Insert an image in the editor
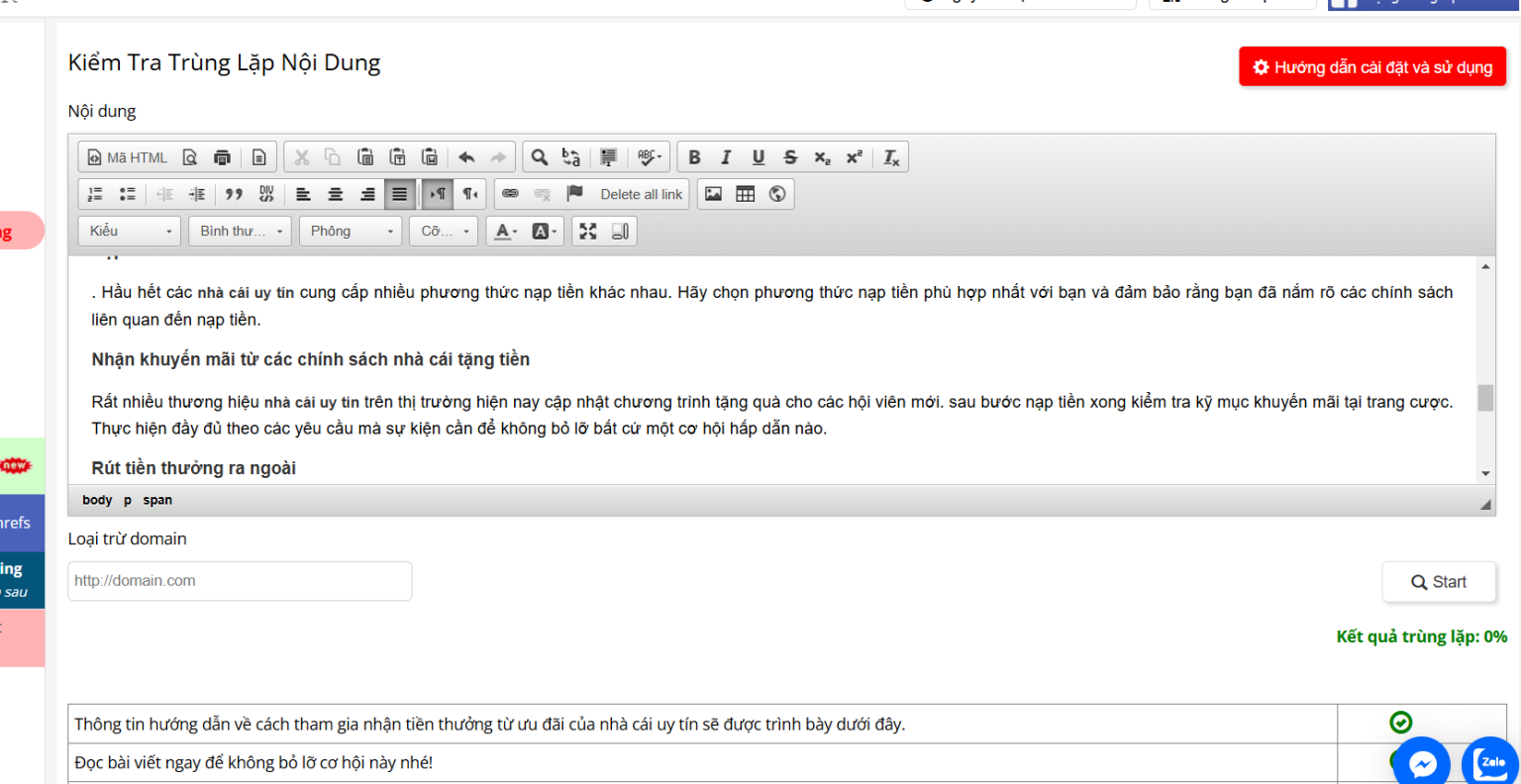Viewport: 1521px width, 784px height. [x=713, y=194]
